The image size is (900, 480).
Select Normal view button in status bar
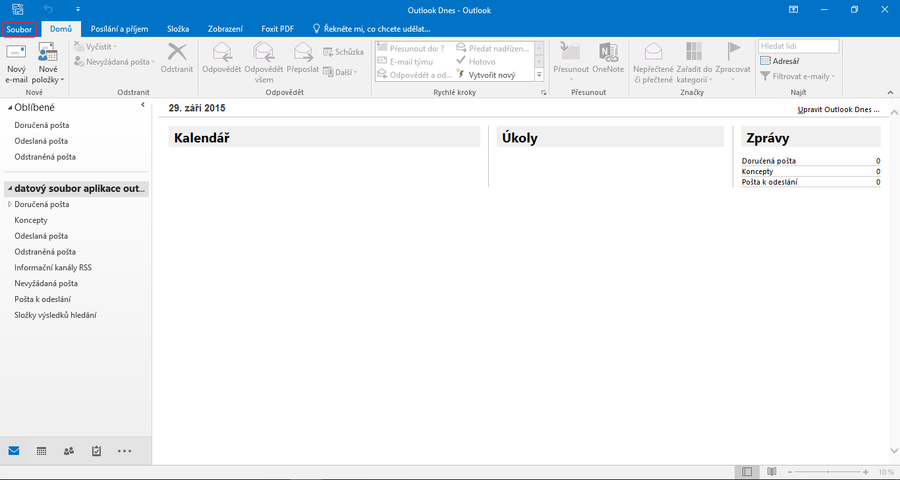click(x=745, y=471)
